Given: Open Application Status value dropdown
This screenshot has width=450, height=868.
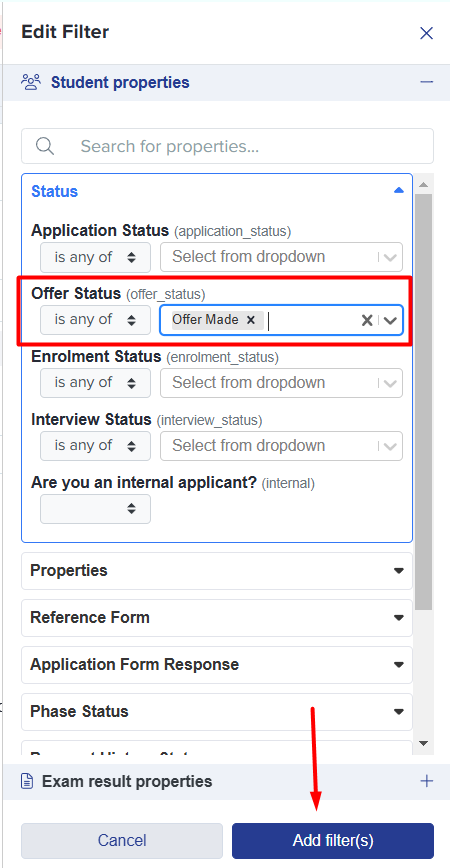Looking at the screenshot, I should (281, 257).
